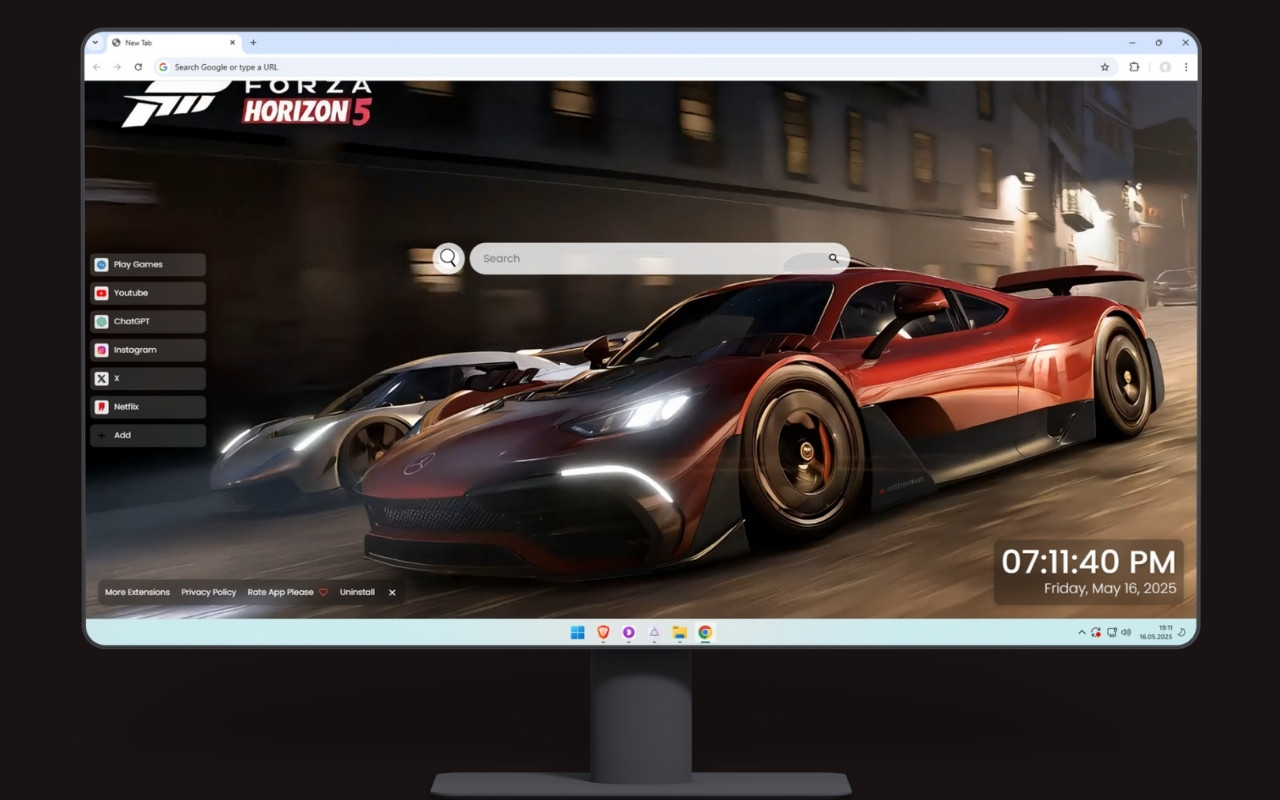The image size is (1280, 800).
Task: Click the 07:11:40 PM clock widget
Action: click(x=1088, y=561)
